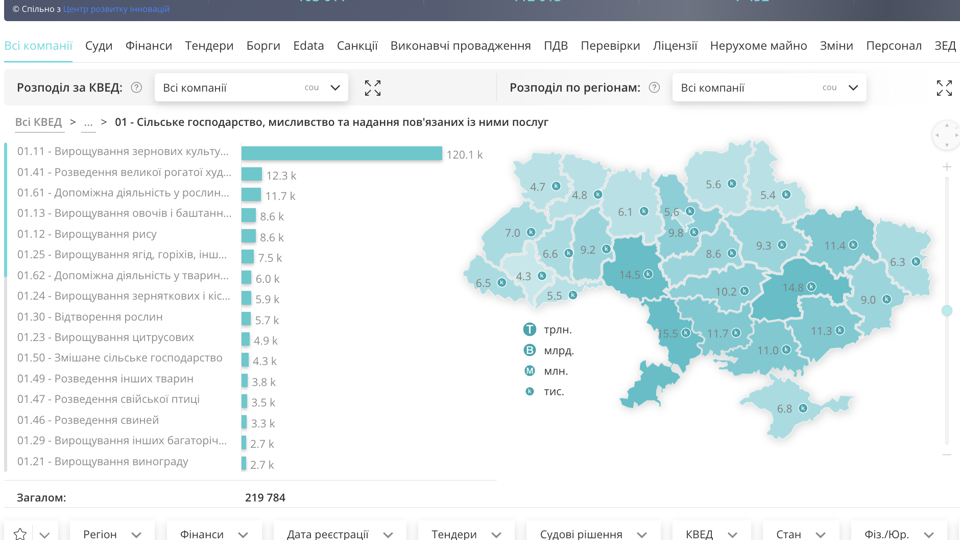Viewport: 960px width, 540px height.
Task: Click the 120.1 k bar for 01.11
Action: click(342, 153)
